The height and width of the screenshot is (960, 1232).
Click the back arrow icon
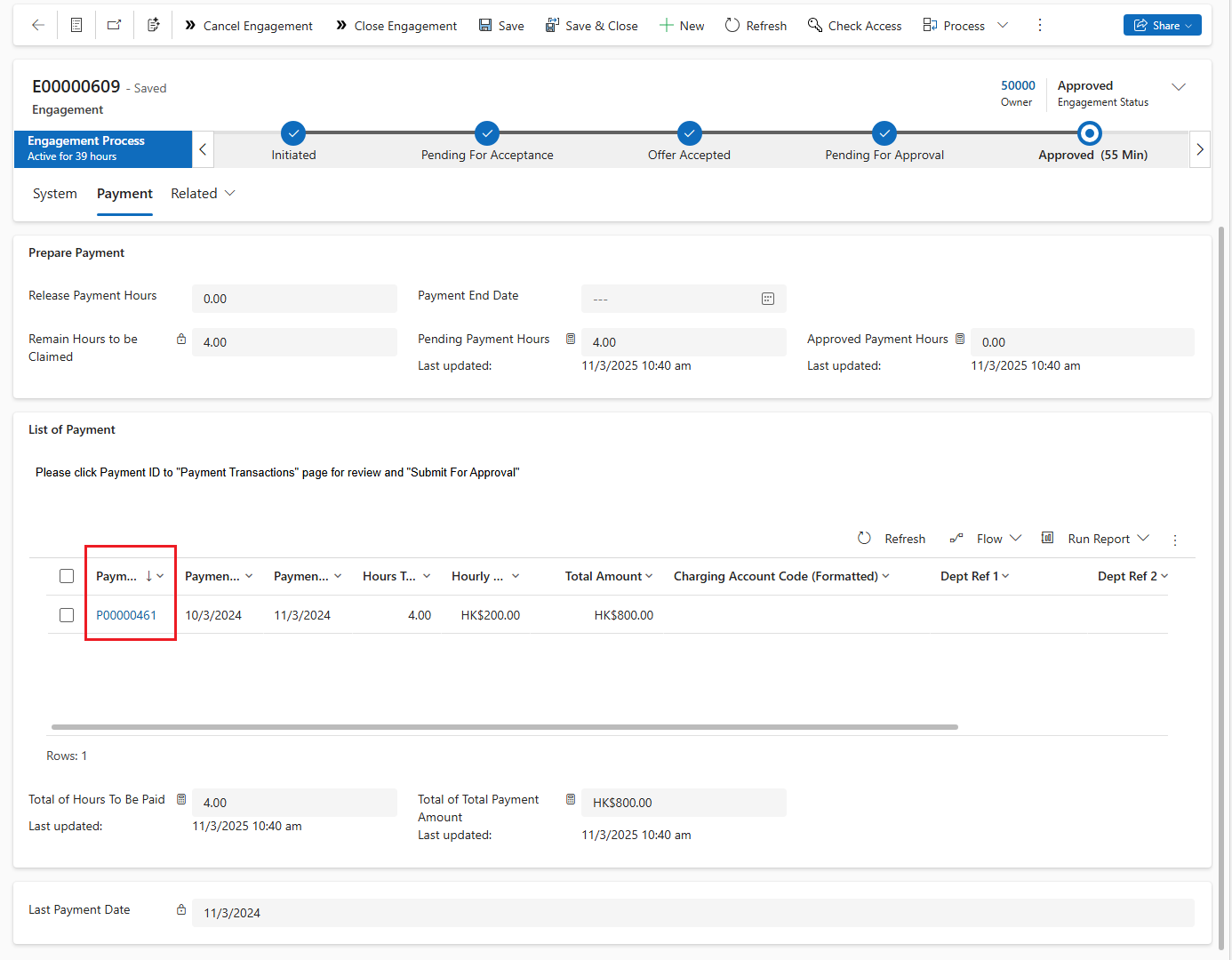point(38,26)
